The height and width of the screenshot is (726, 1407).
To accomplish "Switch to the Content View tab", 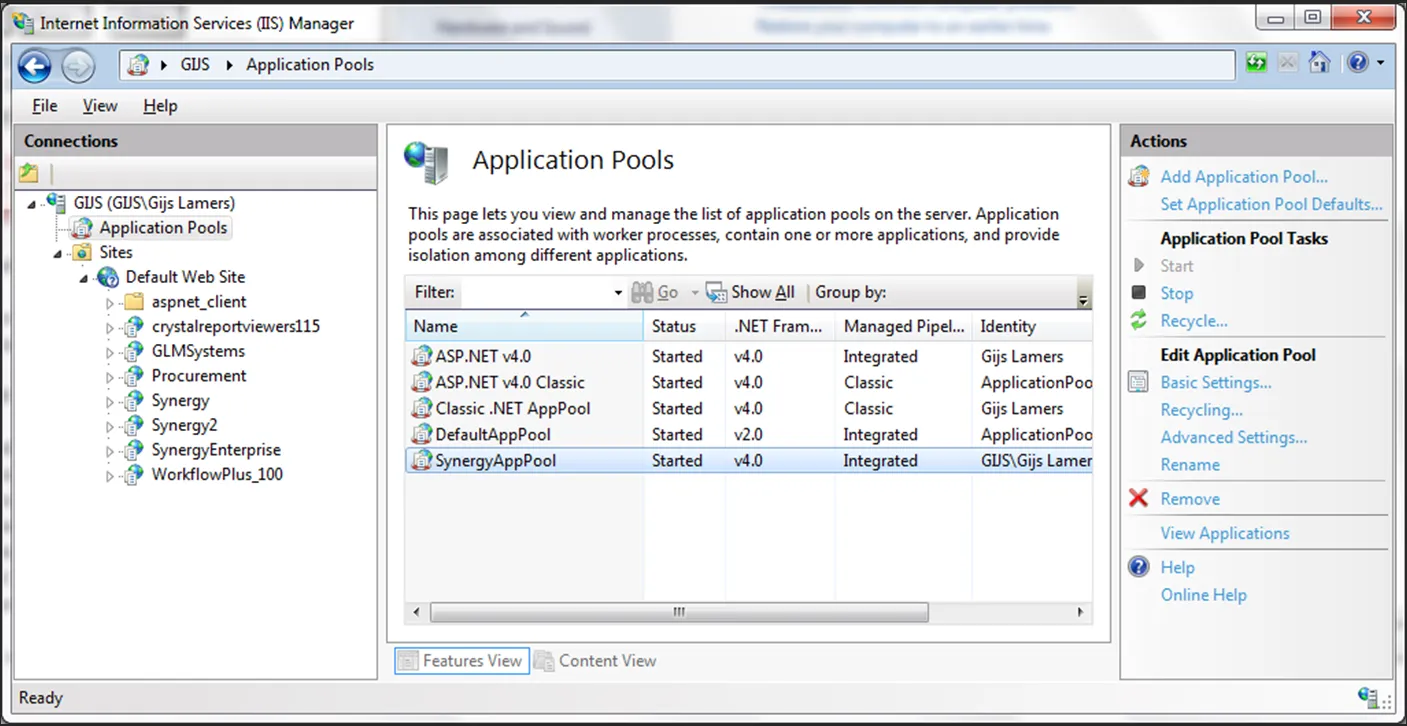I will [x=596, y=661].
